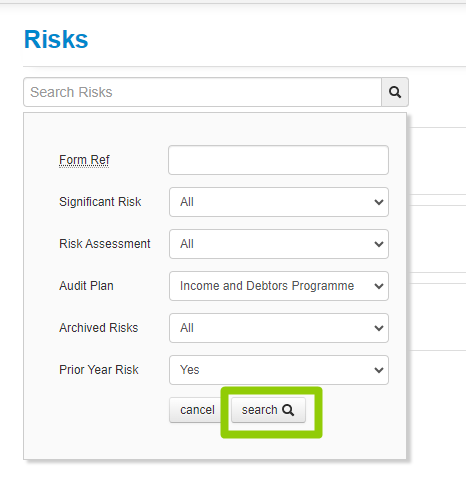Click the cancel button
The width and height of the screenshot is (466, 477).
tap(197, 410)
